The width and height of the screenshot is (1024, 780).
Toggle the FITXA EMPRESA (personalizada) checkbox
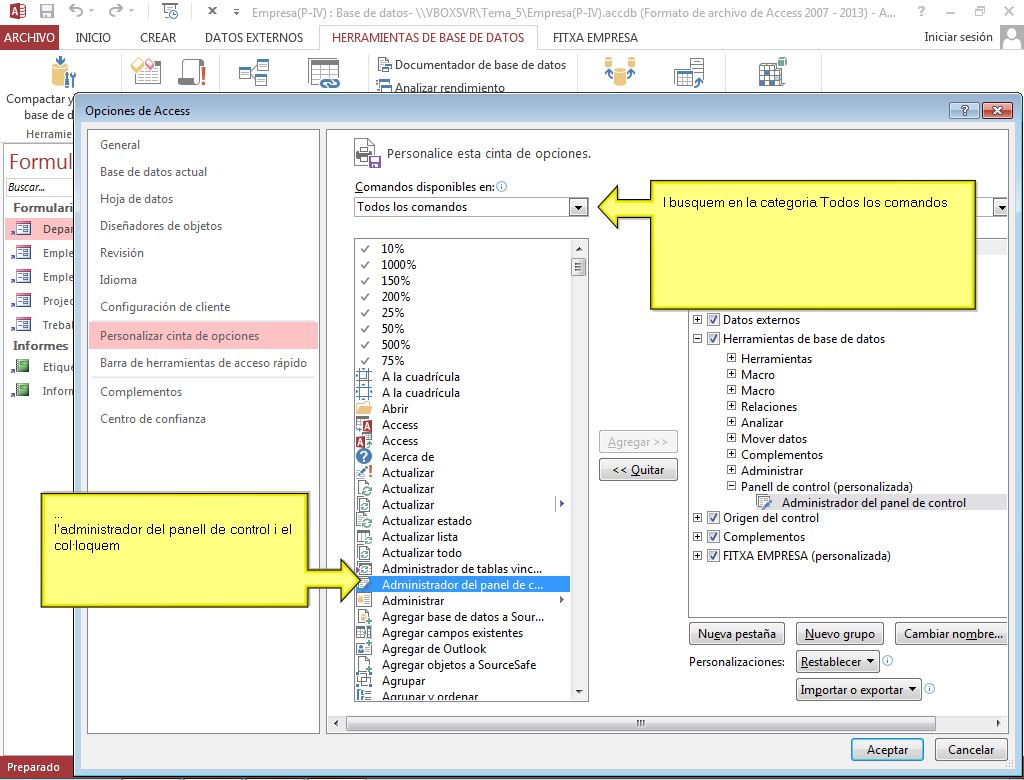(713, 556)
